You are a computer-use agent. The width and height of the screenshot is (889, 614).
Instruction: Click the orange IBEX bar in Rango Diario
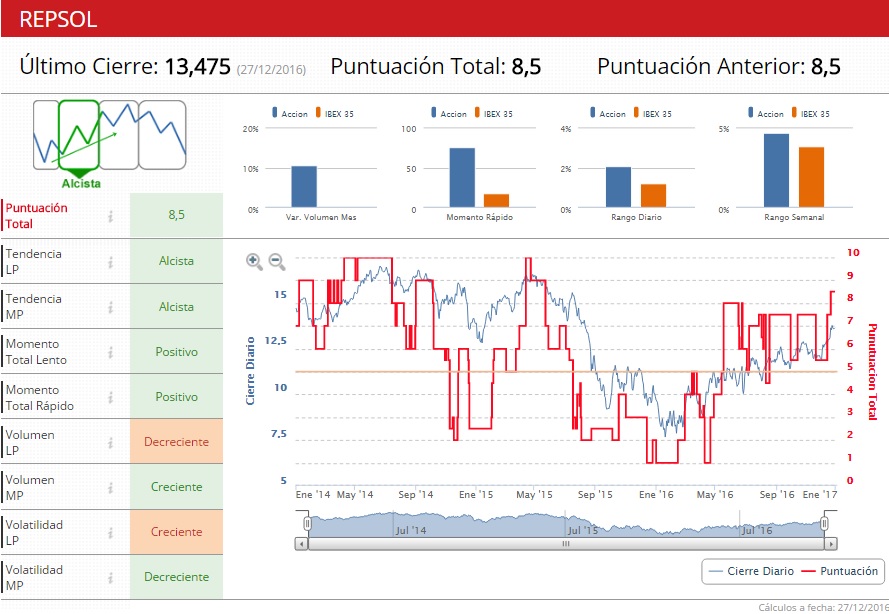pyautogui.click(x=654, y=196)
